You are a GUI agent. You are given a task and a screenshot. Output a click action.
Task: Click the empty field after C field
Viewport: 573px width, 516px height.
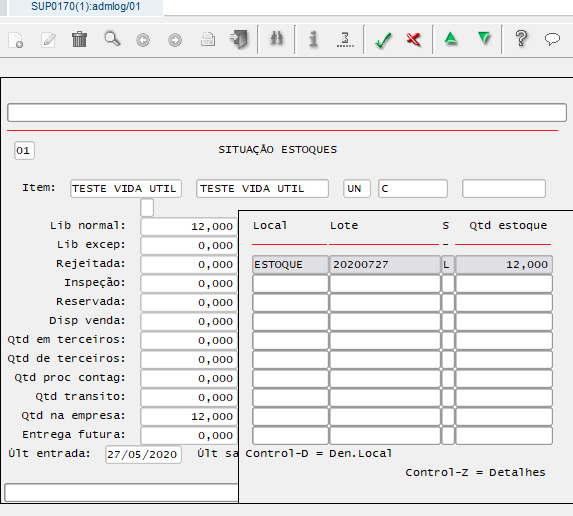click(504, 189)
